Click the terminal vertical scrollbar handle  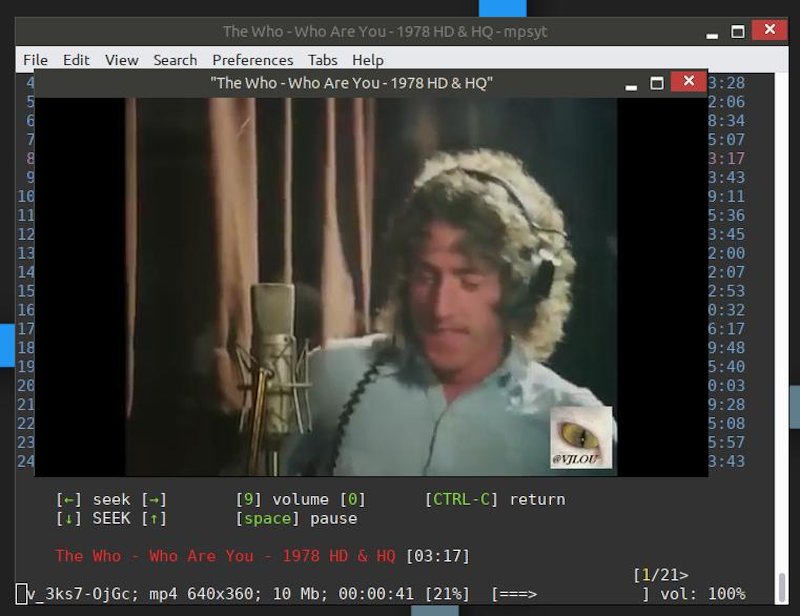(x=782, y=588)
